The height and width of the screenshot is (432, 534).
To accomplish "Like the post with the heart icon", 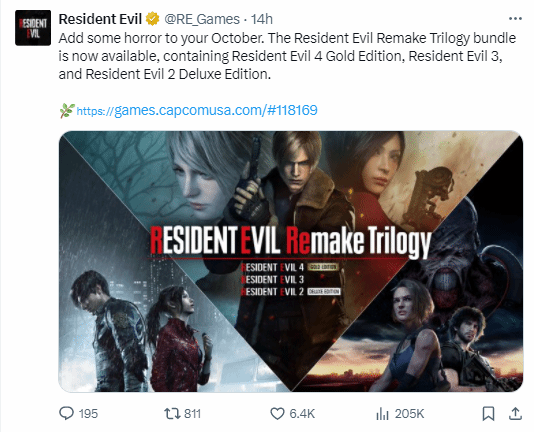I will (x=277, y=414).
